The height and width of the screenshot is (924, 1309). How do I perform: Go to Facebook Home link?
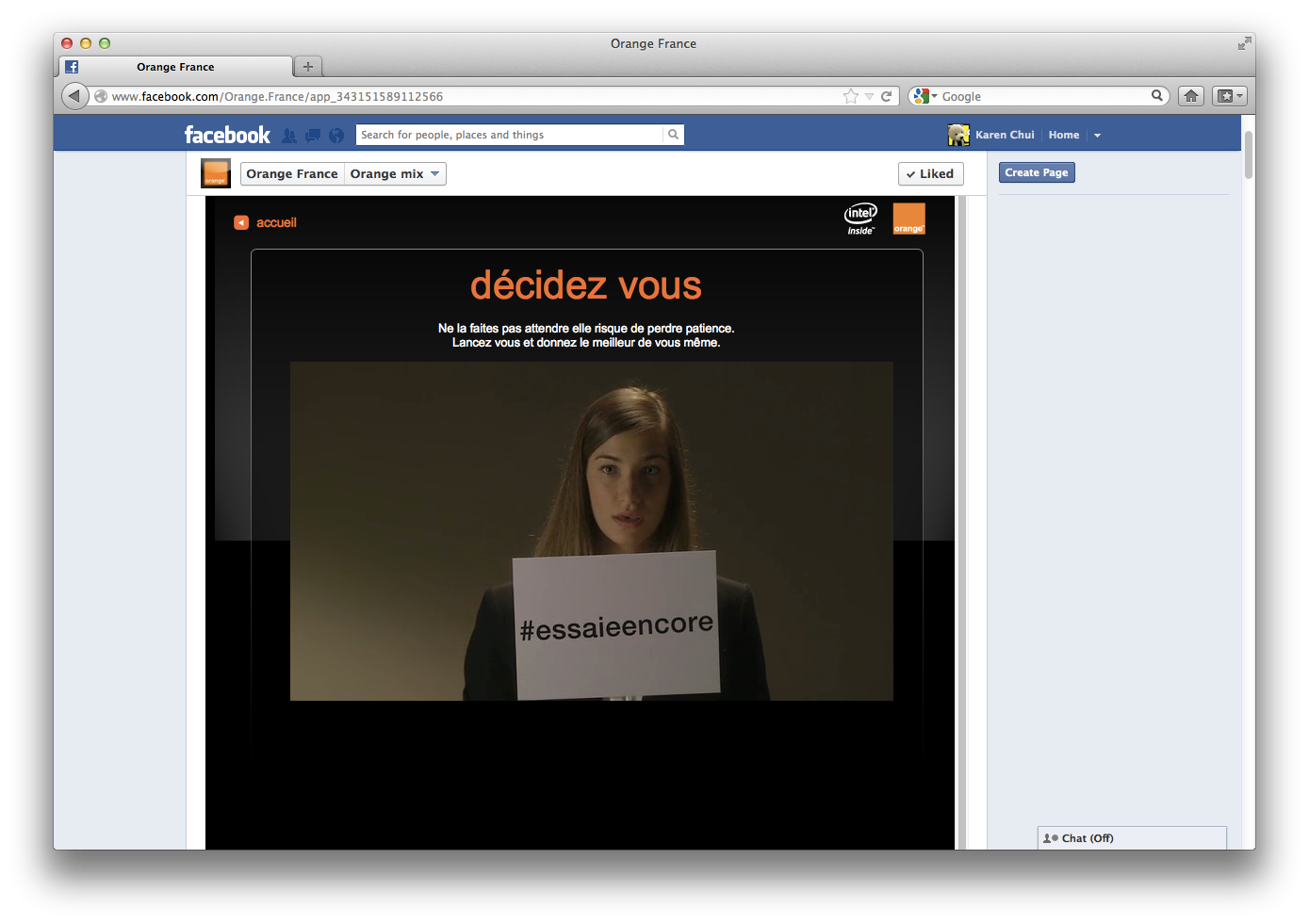[x=1064, y=135]
